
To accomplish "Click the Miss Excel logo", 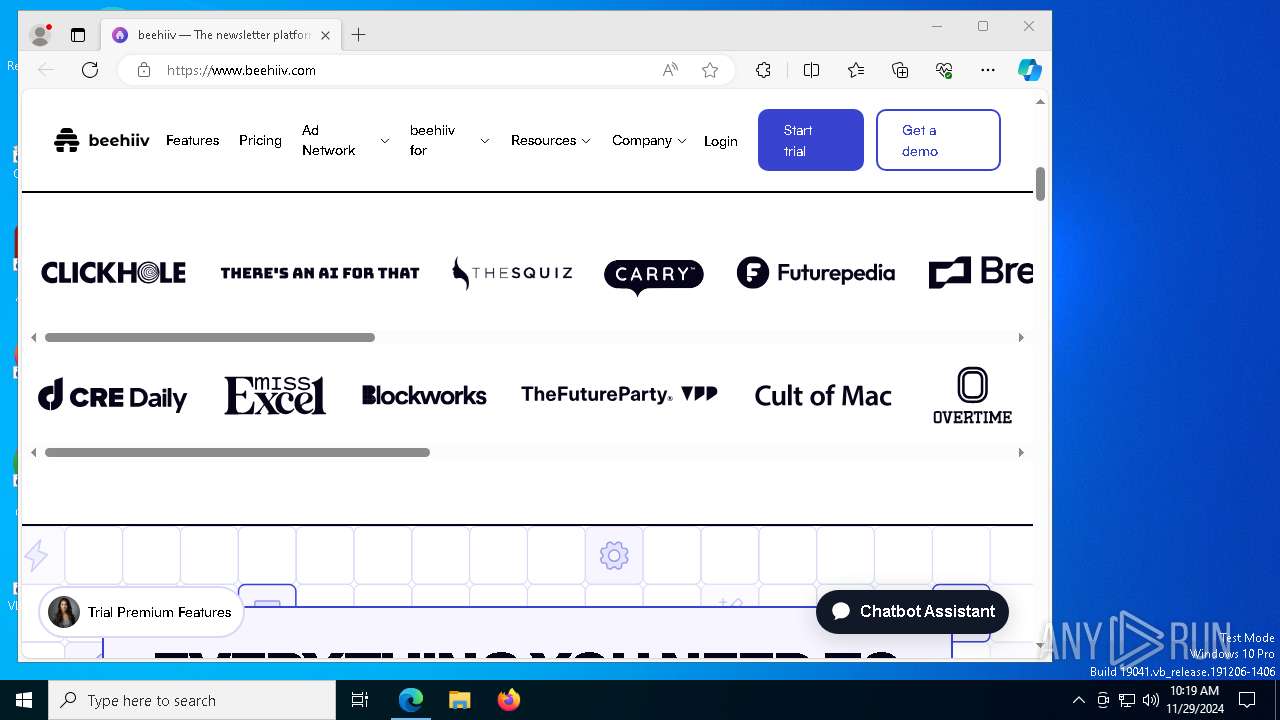I will tap(275, 396).
